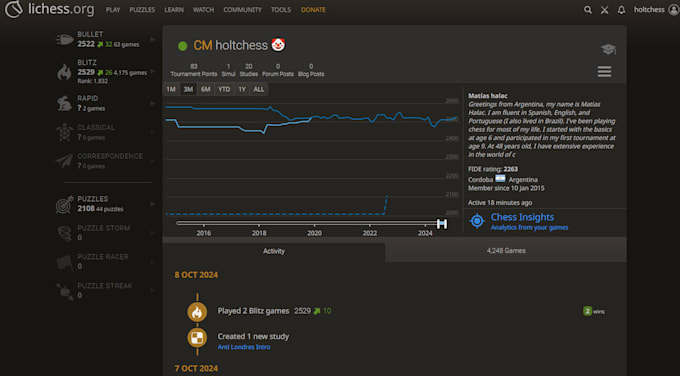Click the green online status dot
This screenshot has height=376, width=680.
tap(183, 46)
